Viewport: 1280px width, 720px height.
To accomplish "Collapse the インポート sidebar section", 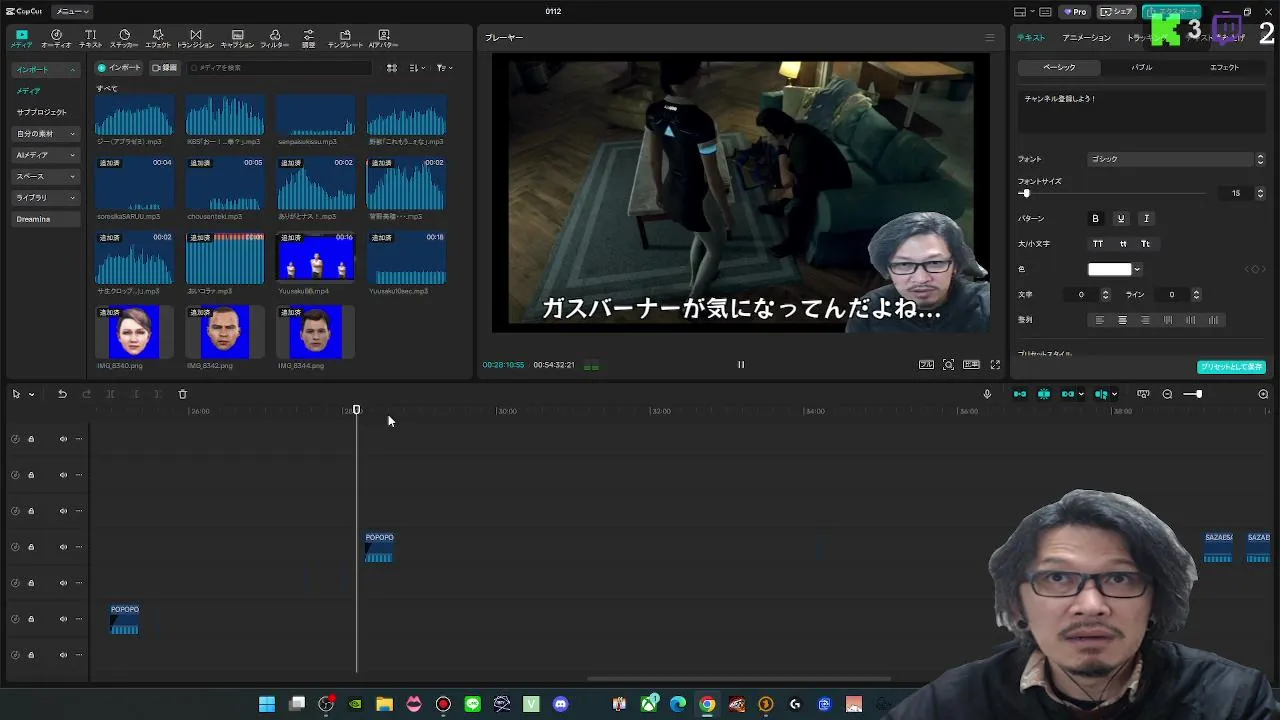I will tap(46, 70).
